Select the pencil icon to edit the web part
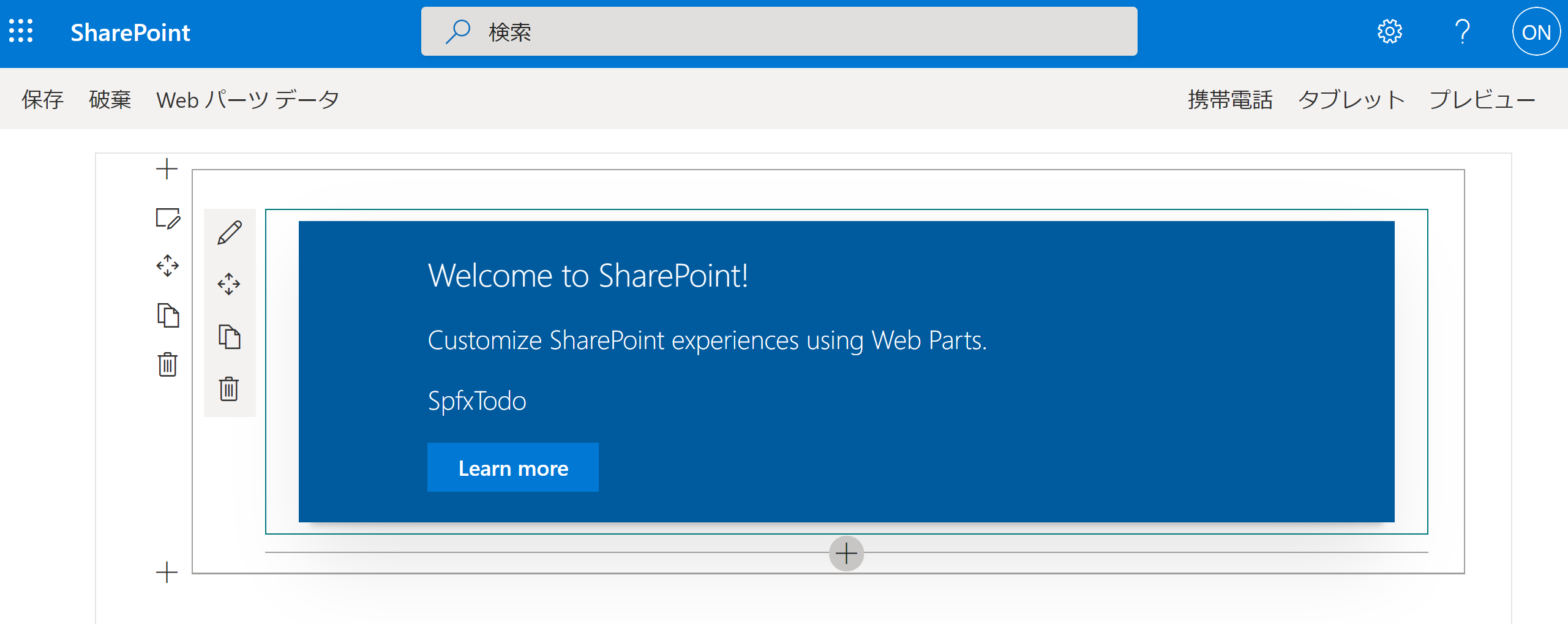The image size is (1568, 624). click(x=229, y=232)
